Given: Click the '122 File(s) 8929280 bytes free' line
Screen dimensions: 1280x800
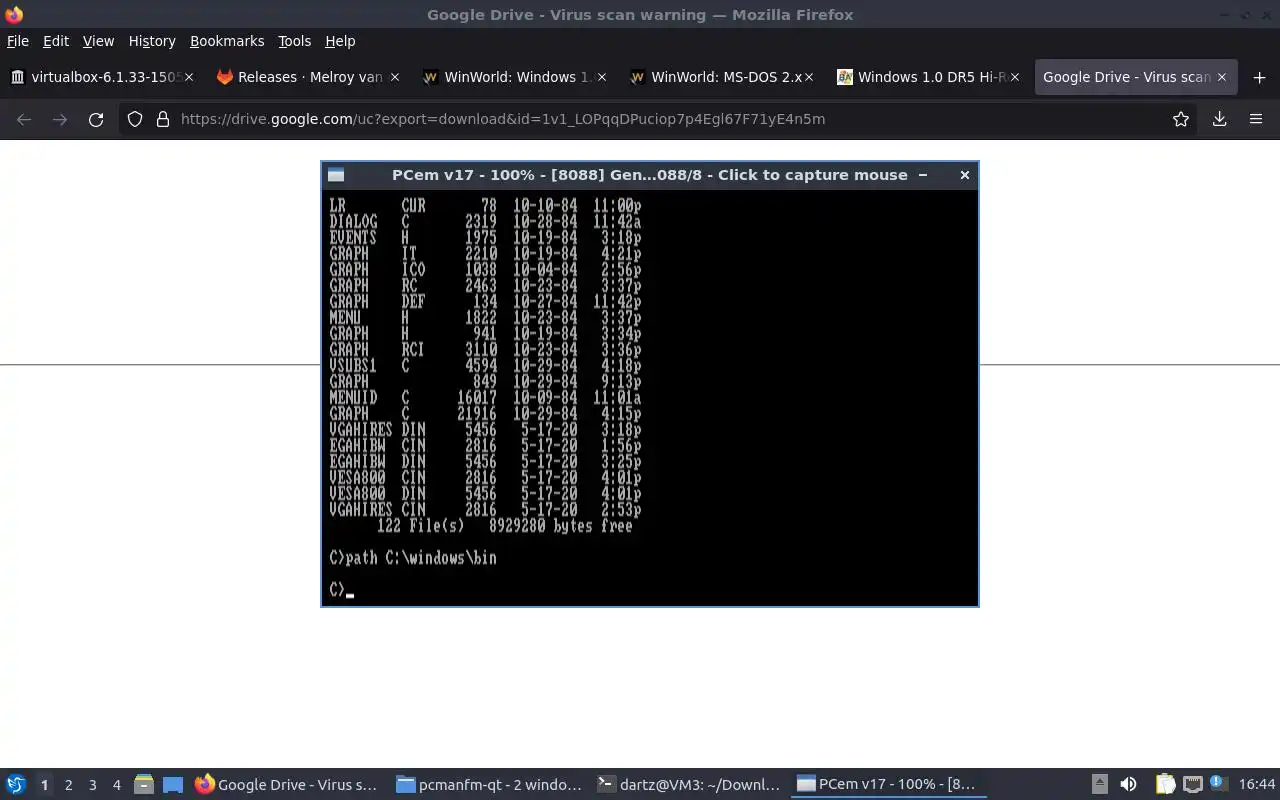Looking at the screenshot, I should [x=505, y=526].
